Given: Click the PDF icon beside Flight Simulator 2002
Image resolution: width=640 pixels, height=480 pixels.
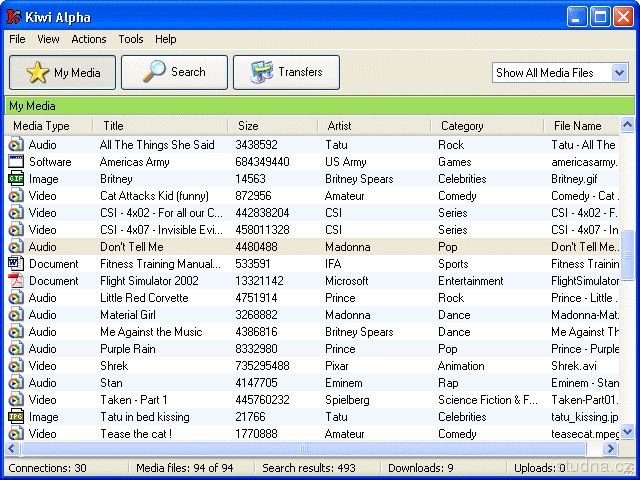Looking at the screenshot, I should 16,281.
